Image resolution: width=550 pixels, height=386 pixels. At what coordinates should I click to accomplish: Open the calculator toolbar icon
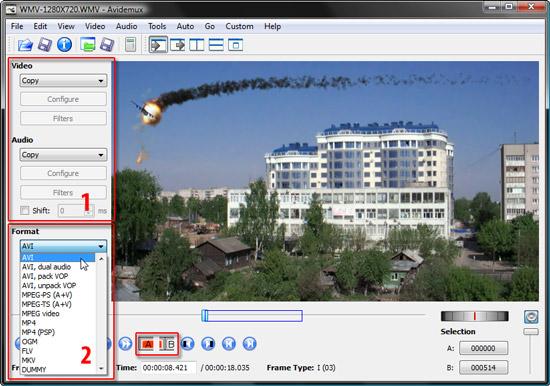[x=130, y=45]
